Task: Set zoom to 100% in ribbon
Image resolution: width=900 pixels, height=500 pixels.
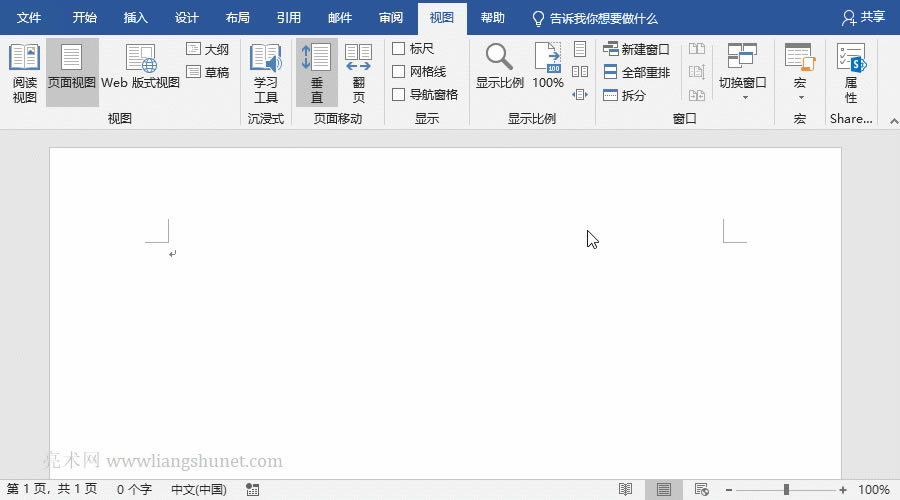Action: coord(547,68)
